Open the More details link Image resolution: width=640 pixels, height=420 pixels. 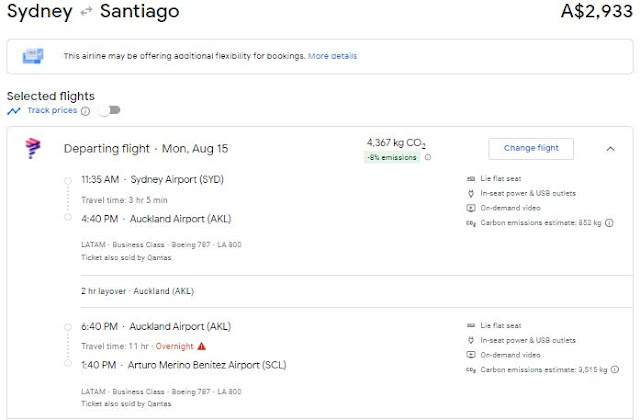[332, 56]
